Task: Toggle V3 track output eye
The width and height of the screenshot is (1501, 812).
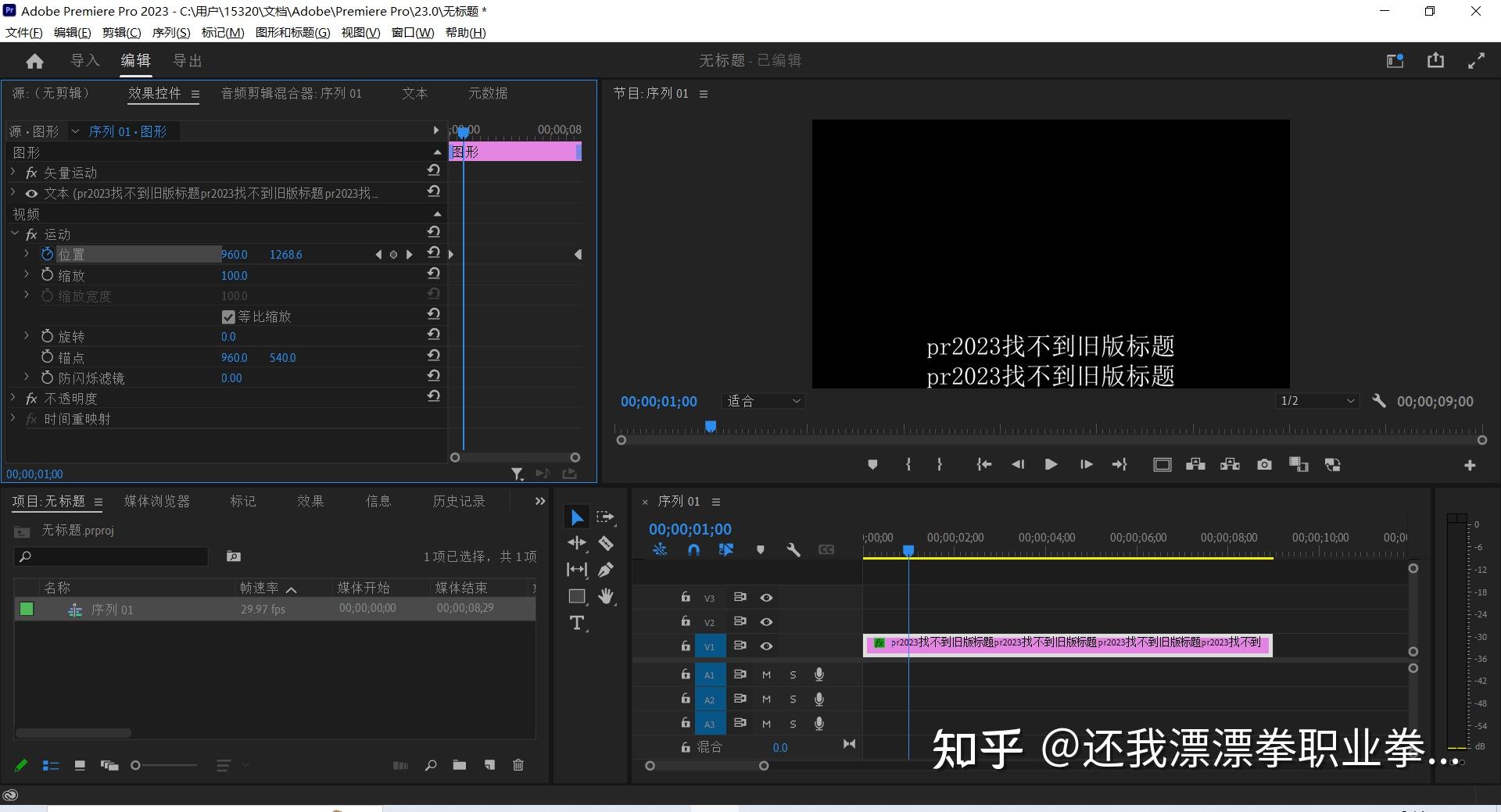Action: tap(766, 598)
